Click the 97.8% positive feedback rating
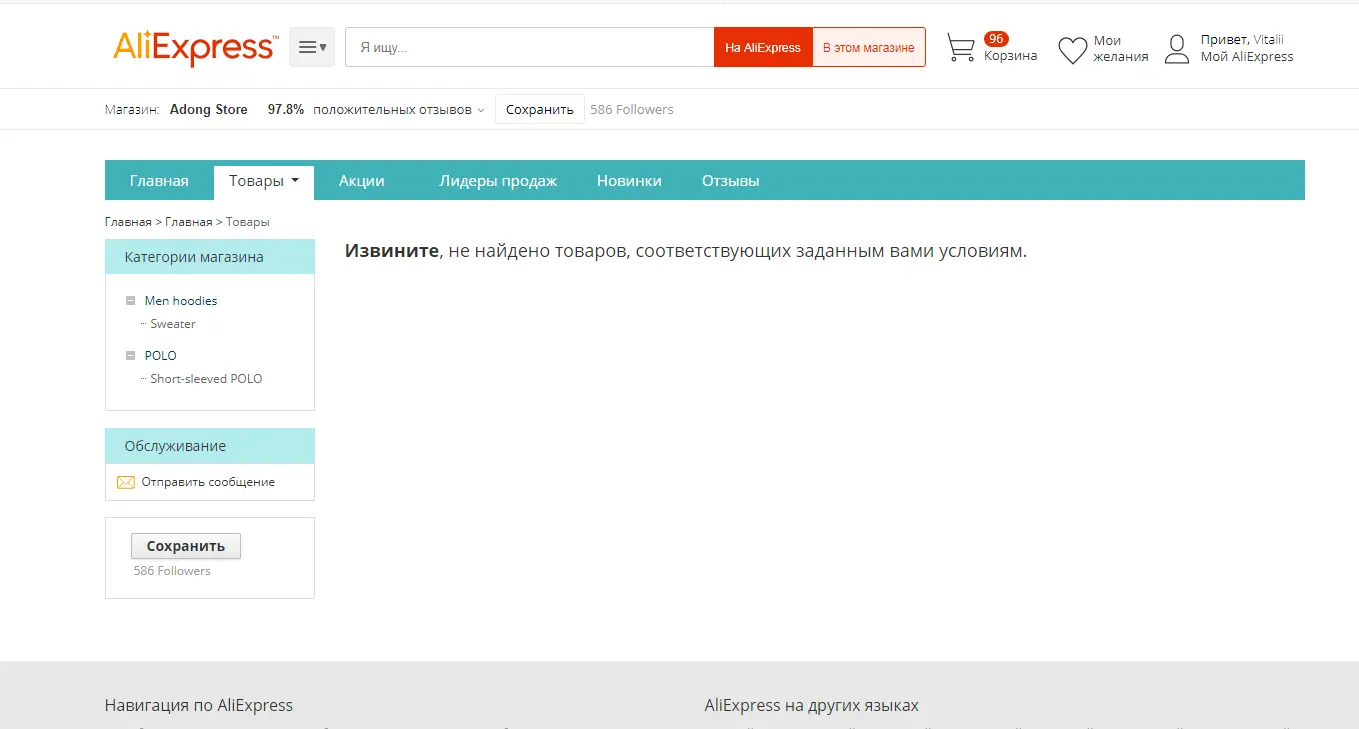The width and height of the screenshot is (1359, 729). coord(286,110)
